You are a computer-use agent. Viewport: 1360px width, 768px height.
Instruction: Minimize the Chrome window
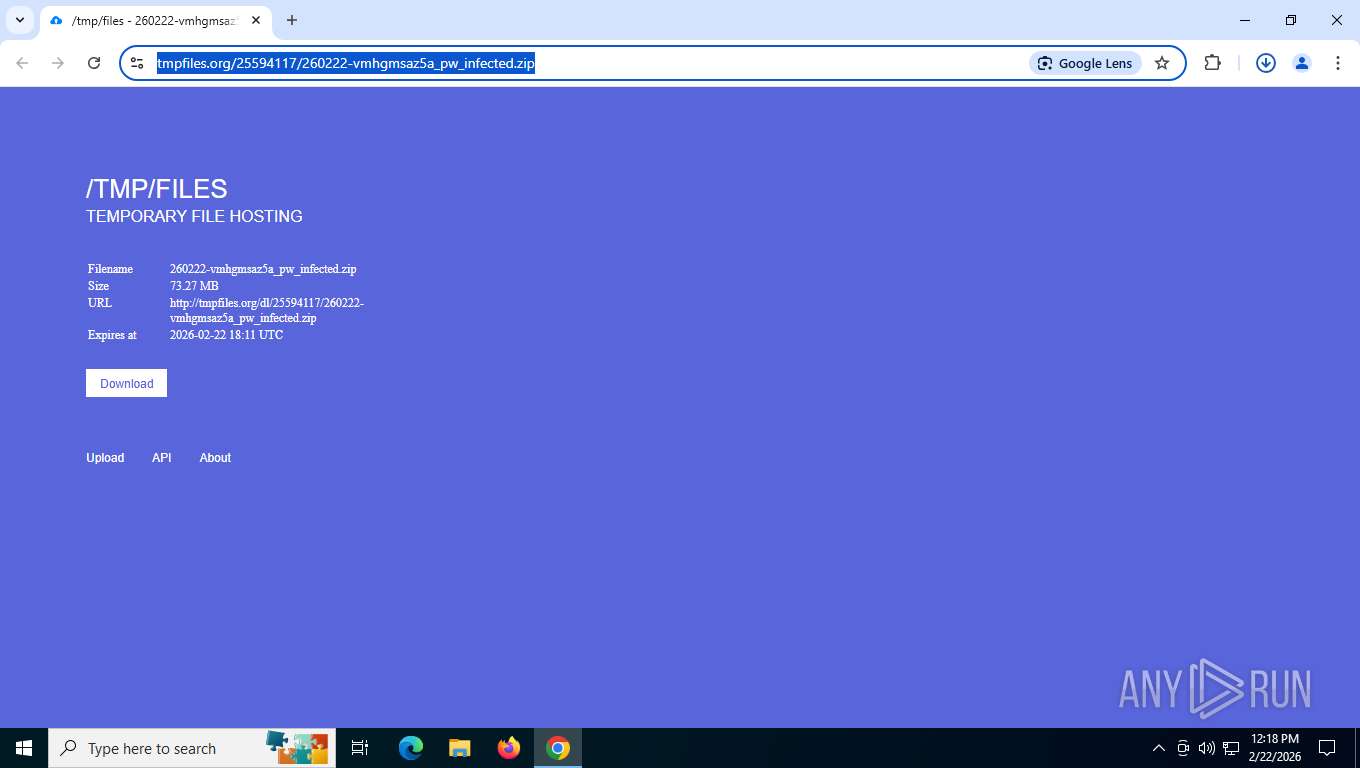click(1245, 20)
